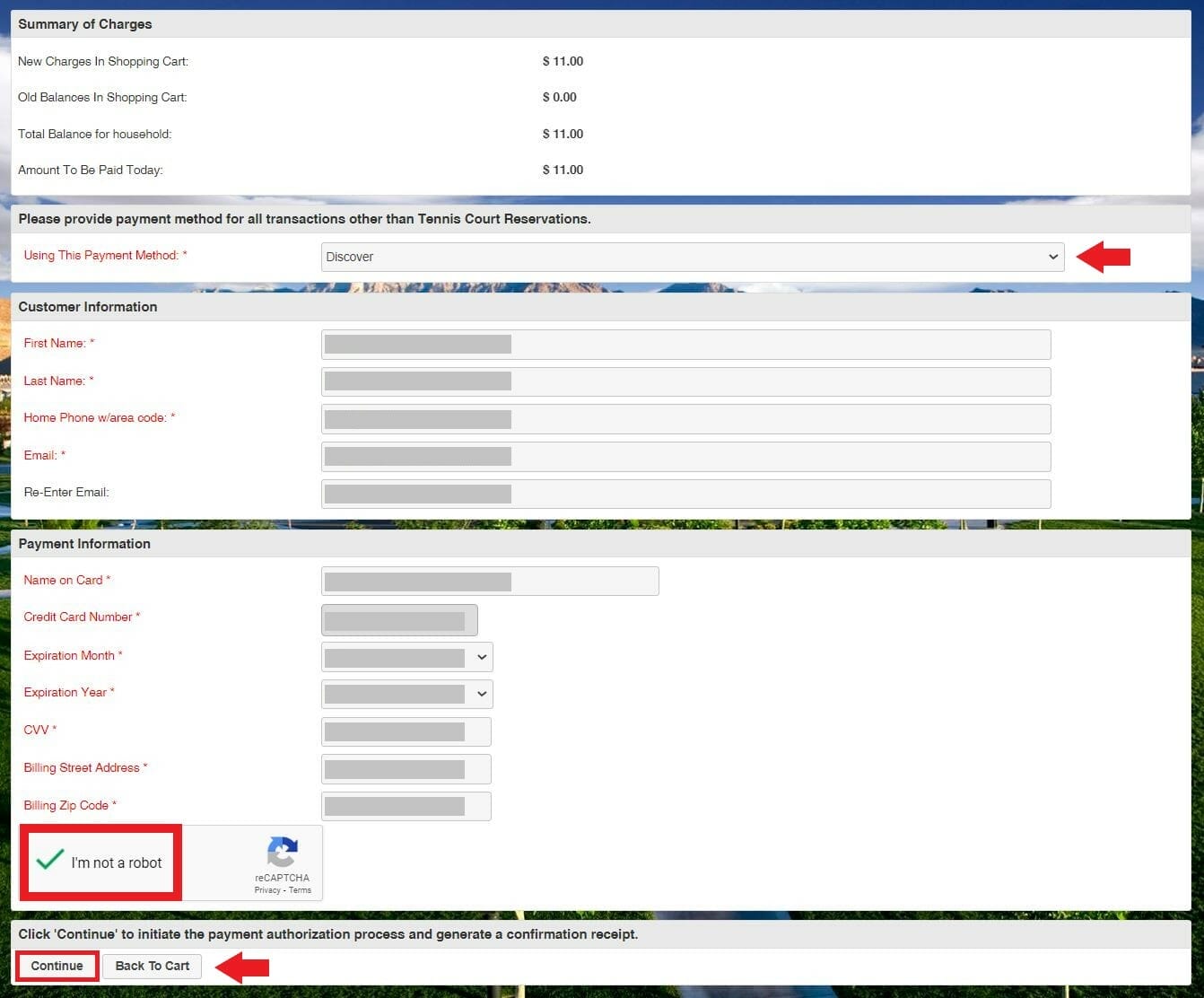
Task: Expand the Expiration Year dropdown
Action: 406,694
